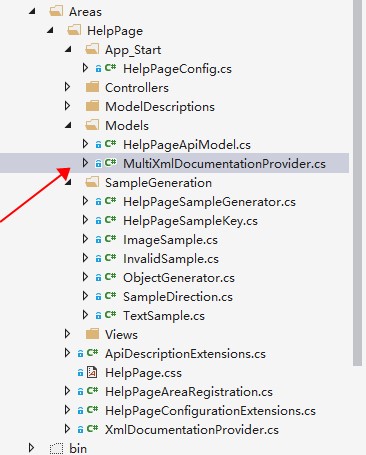
Task: Click C# icon of ObjectGenerator.cs
Action: coord(110,277)
